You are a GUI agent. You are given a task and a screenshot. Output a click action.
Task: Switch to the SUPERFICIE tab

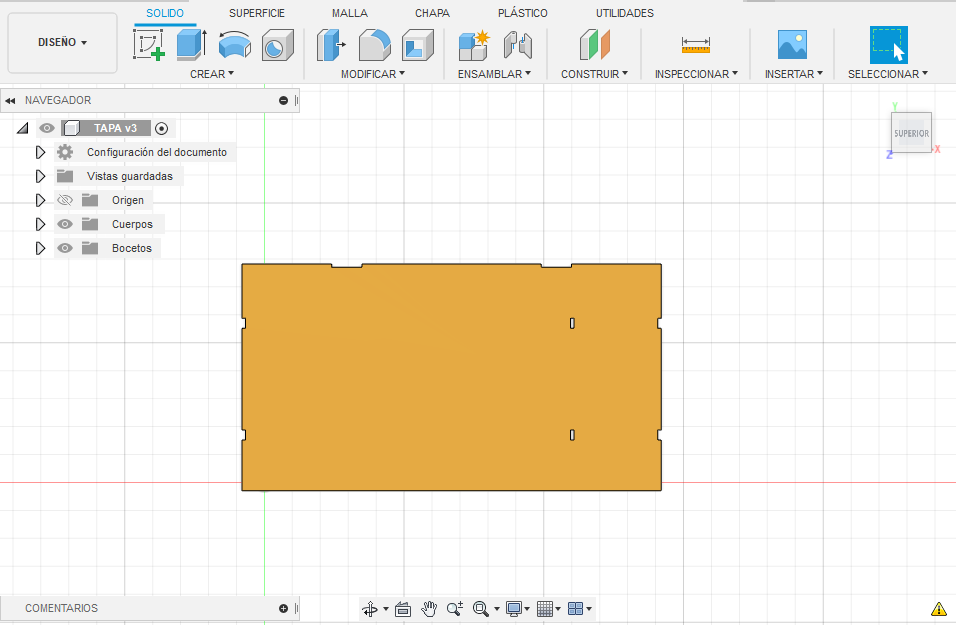[x=257, y=13]
